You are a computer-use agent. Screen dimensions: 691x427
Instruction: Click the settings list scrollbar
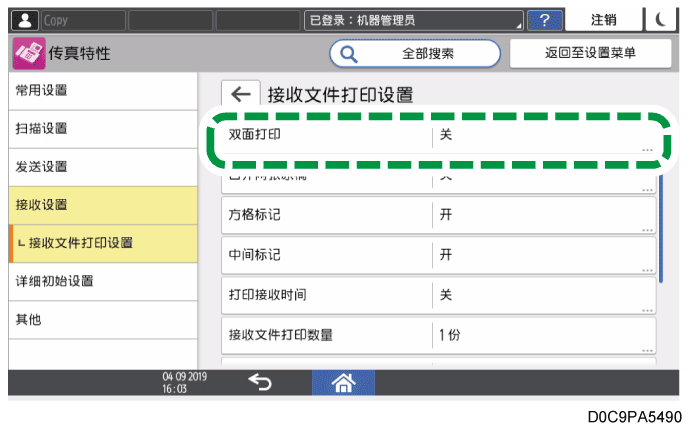[661, 227]
